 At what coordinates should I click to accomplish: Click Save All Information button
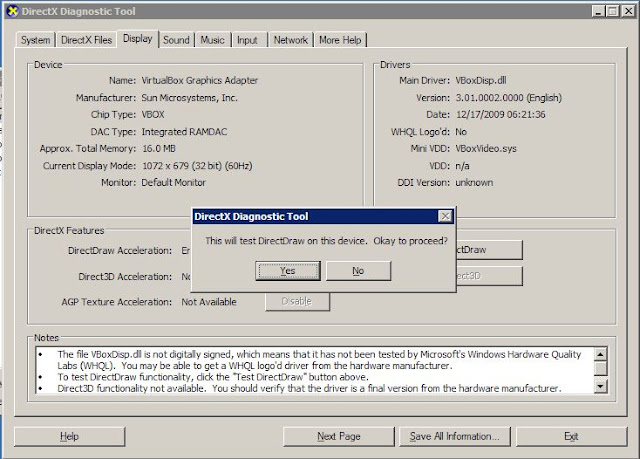(455, 437)
